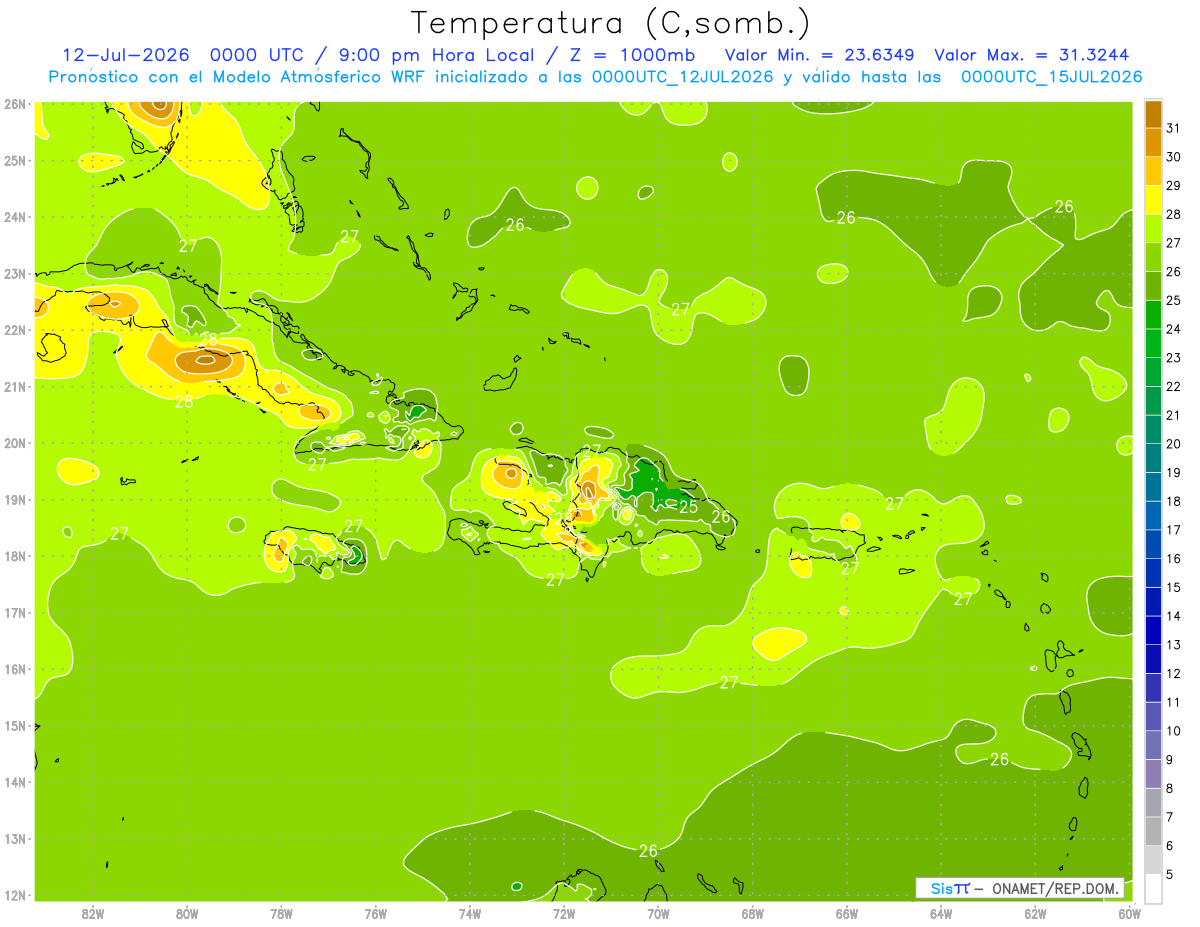Click the '66W' longitude axis label
This screenshot has width=1200, height=927.
847,913
